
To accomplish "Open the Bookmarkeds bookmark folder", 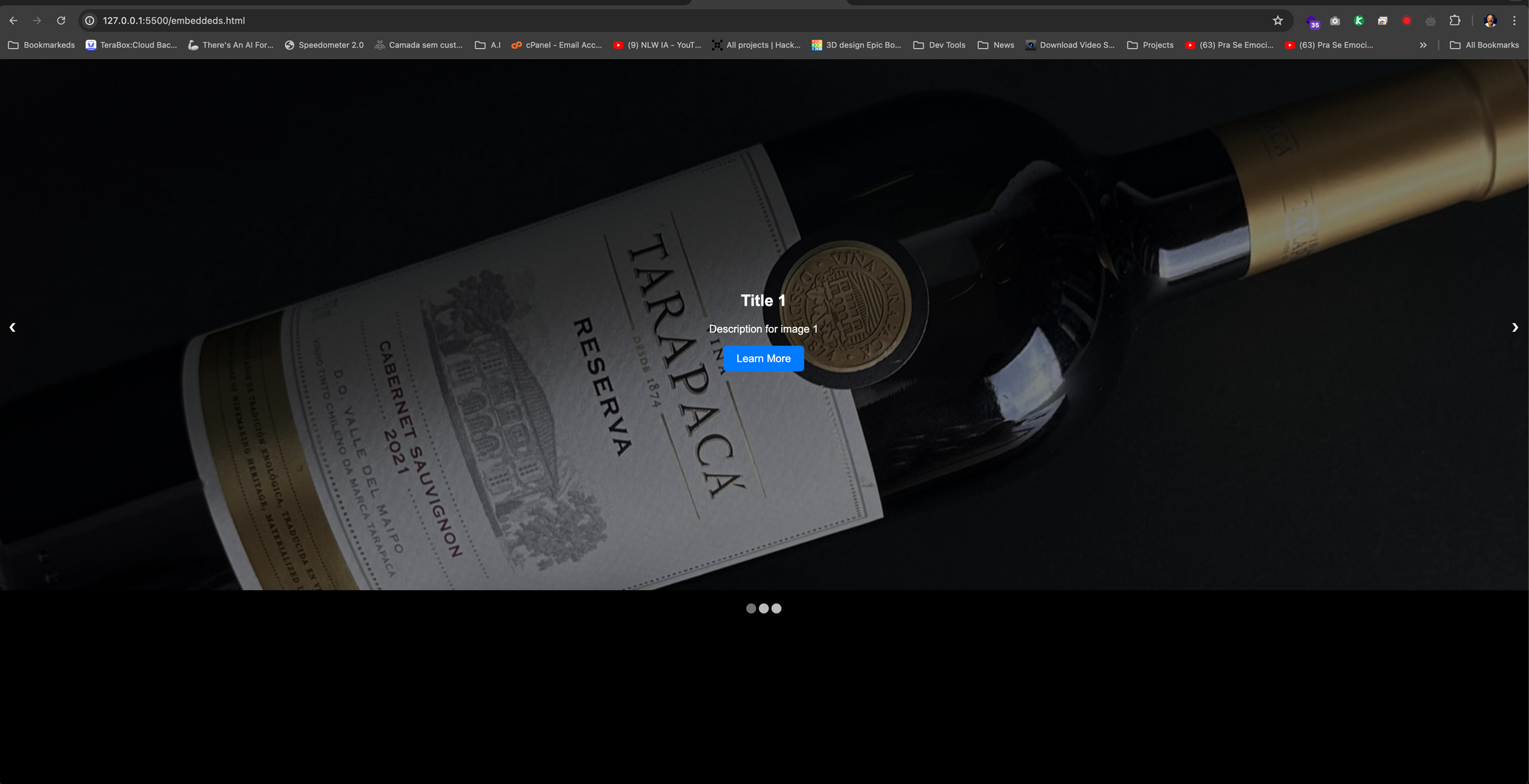I will (x=41, y=45).
